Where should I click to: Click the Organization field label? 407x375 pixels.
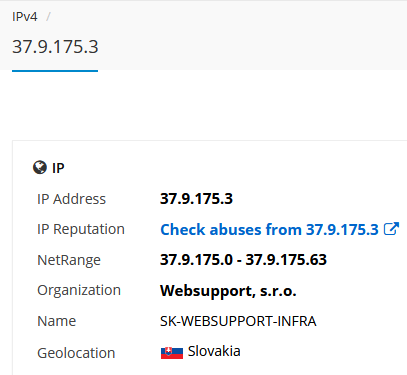[x=79, y=290]
